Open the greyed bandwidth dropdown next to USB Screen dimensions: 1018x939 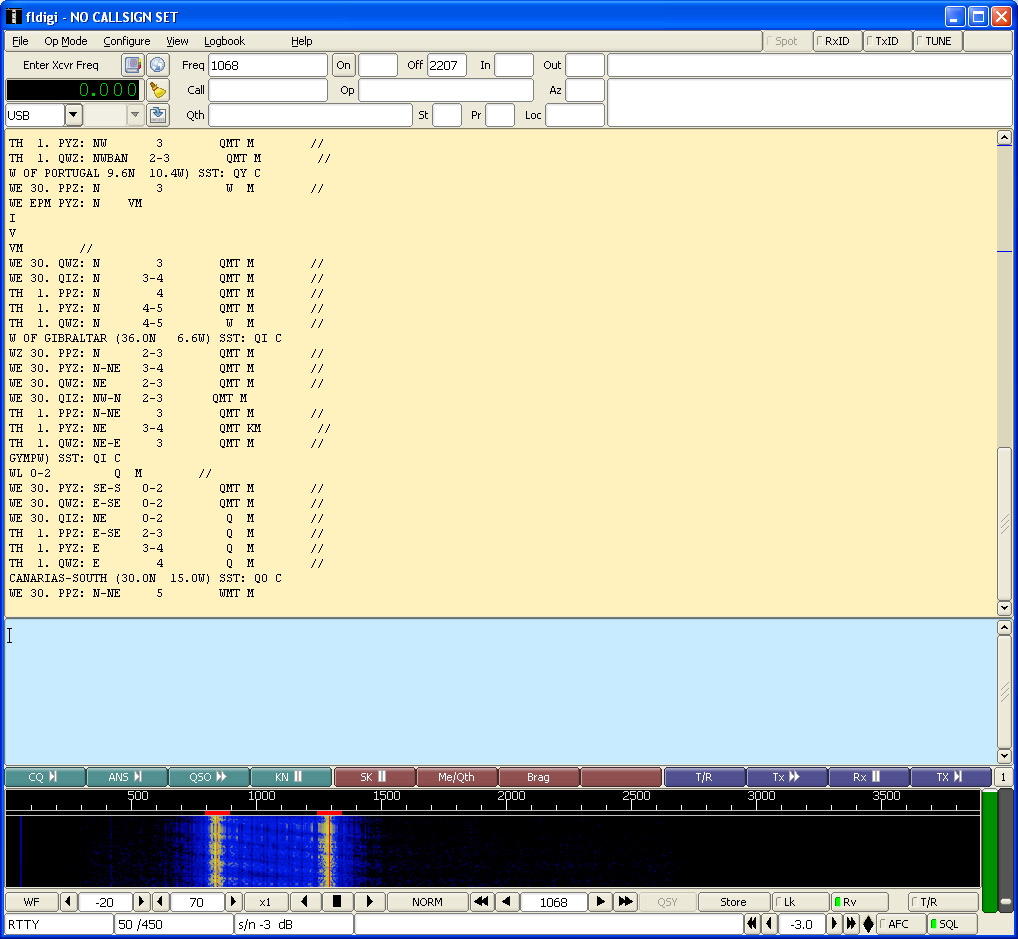(134, 115)
